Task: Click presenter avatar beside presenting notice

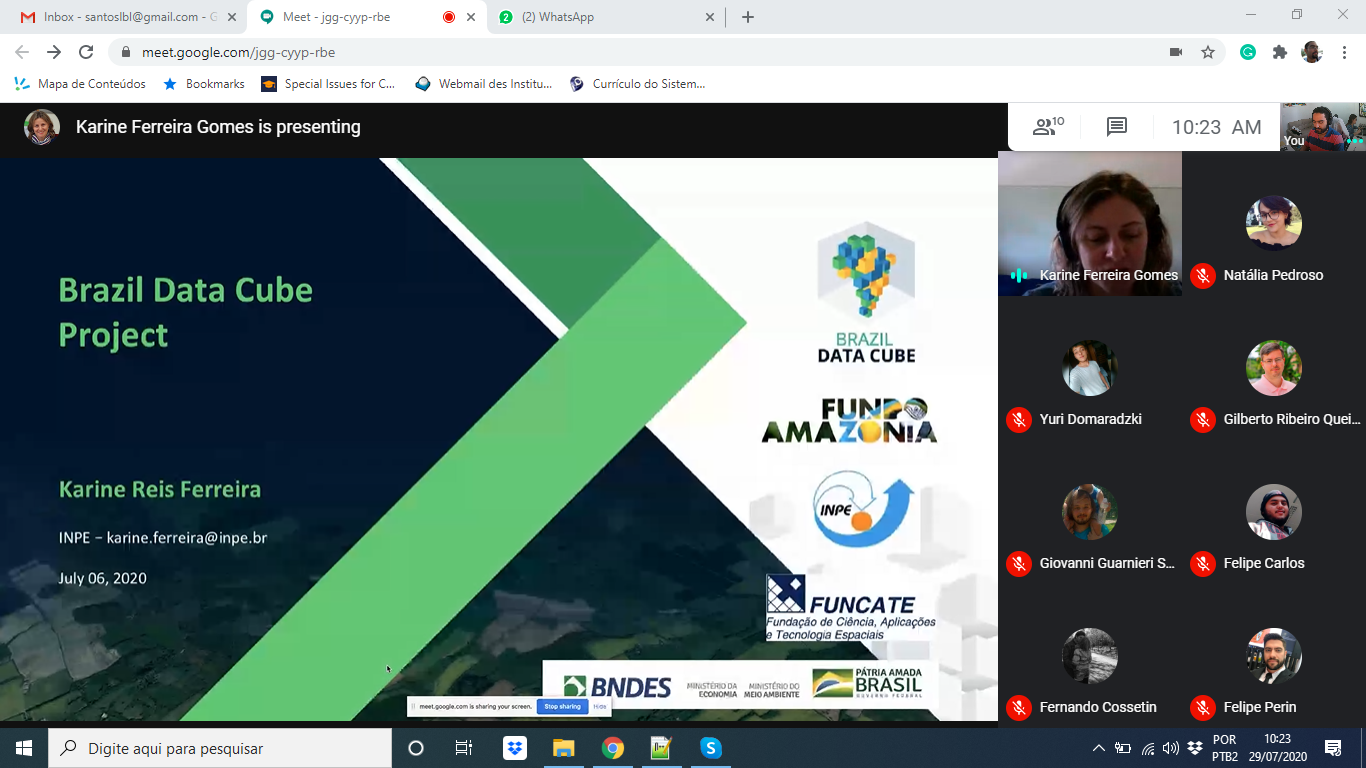Action: [42, 127]
